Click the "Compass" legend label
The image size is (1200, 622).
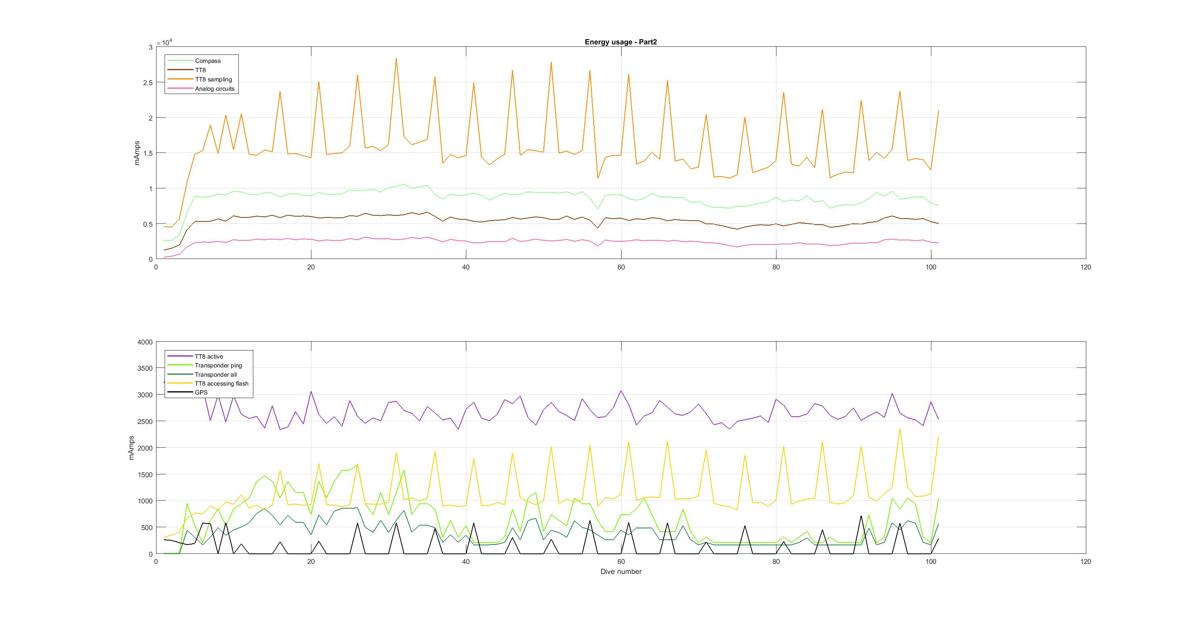(208, 61)
